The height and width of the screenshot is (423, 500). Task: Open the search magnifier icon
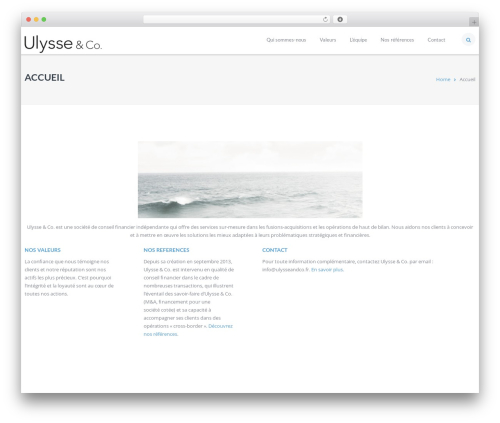[x=468, y=40]
